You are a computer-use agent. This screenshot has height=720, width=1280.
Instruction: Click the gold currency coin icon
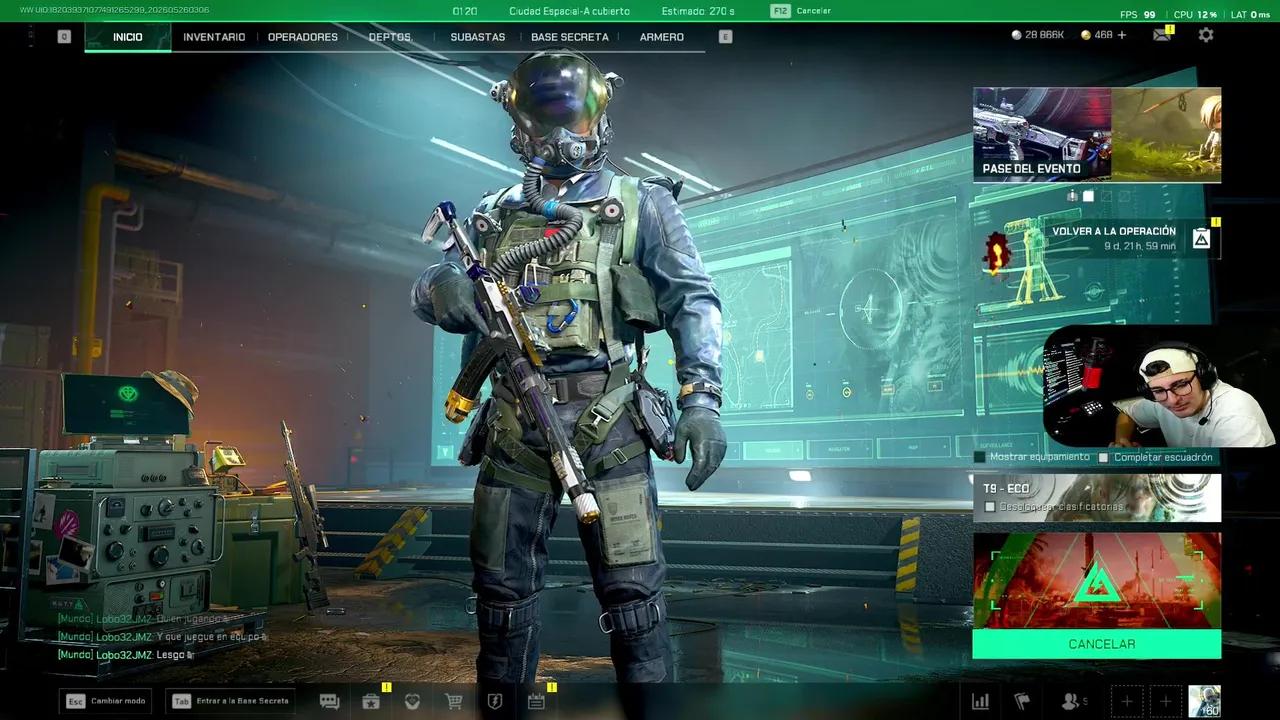pos(1086,35)
